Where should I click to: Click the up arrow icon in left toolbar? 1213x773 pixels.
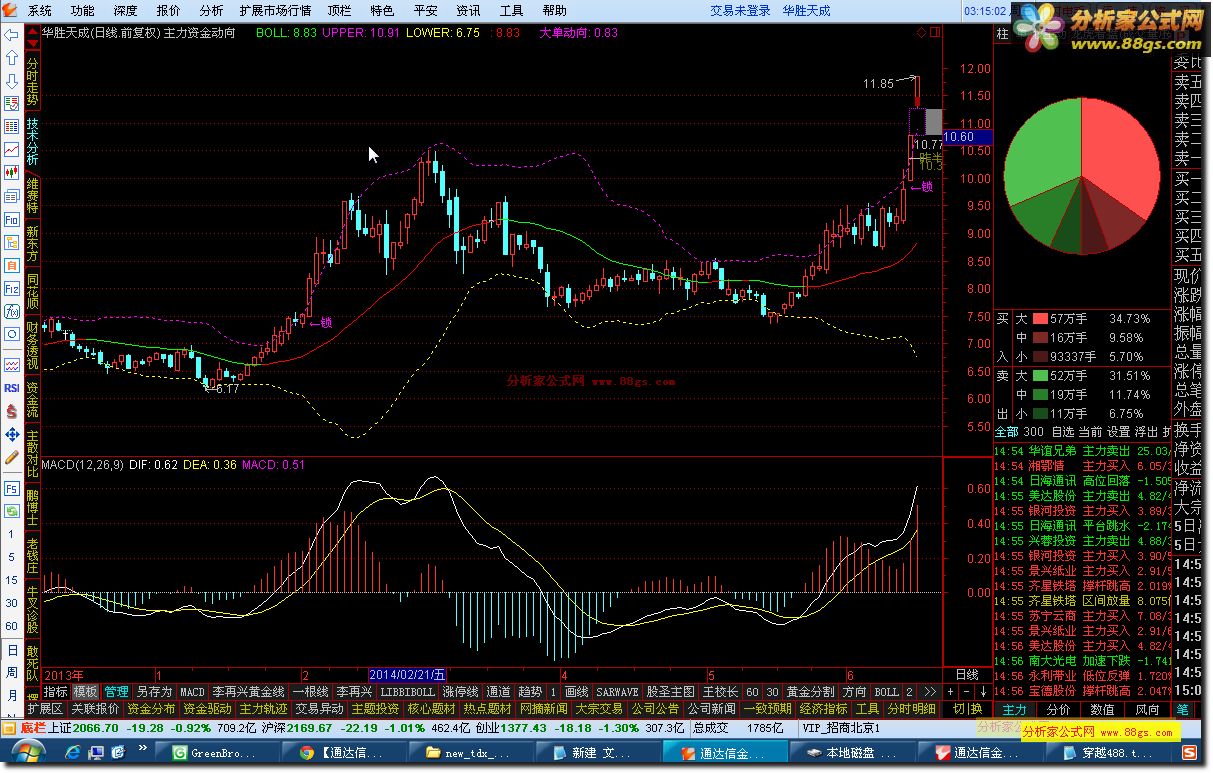tap(11, 57)
